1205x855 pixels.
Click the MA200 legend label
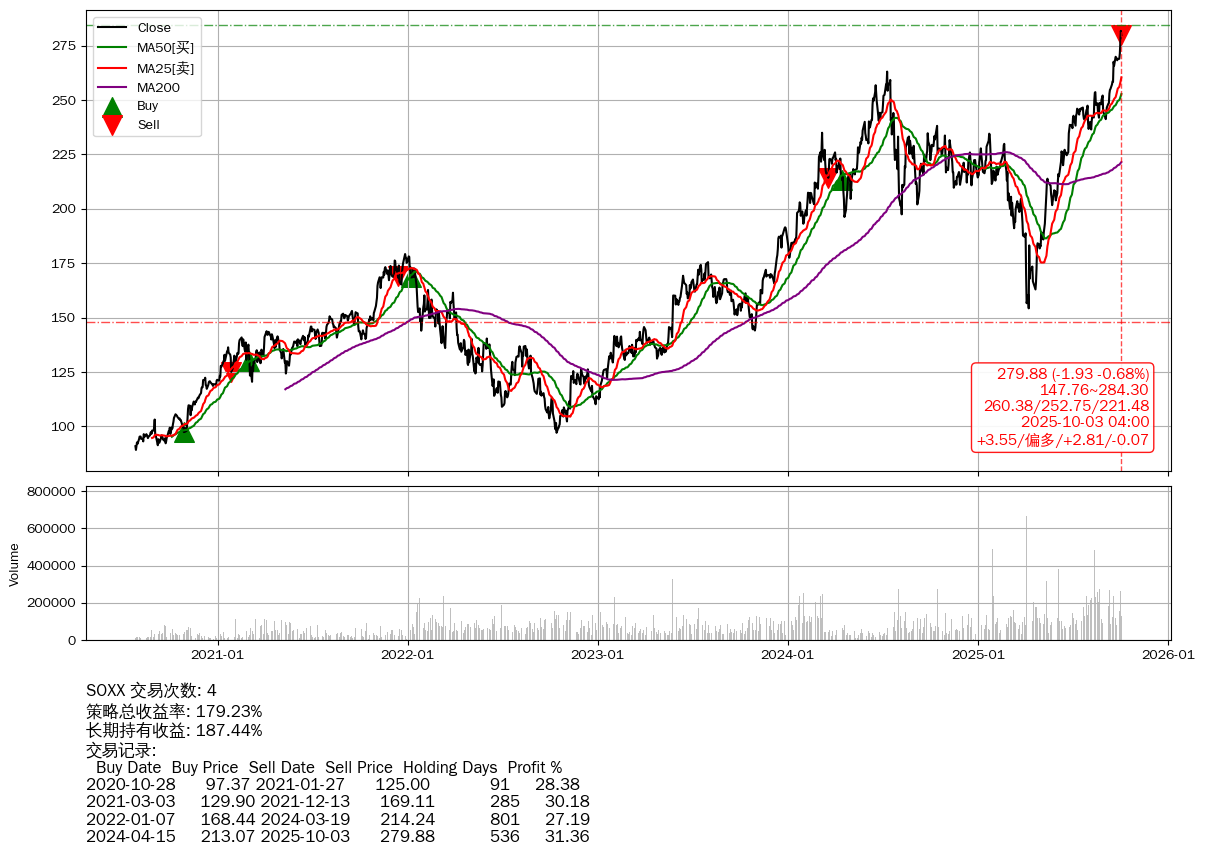coord(158,88)
